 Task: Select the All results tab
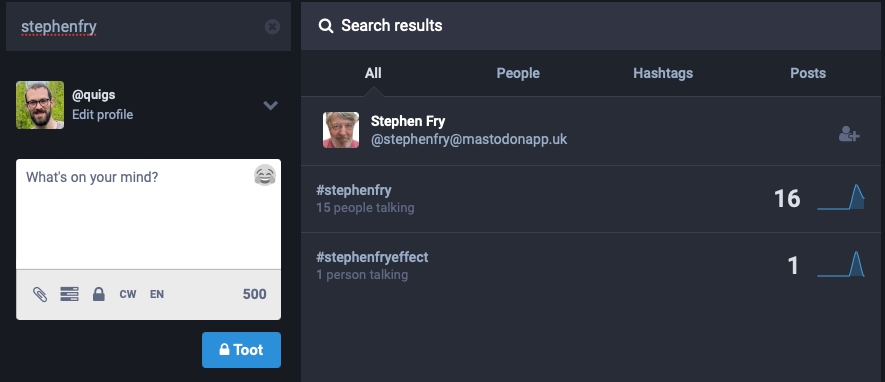373,73
